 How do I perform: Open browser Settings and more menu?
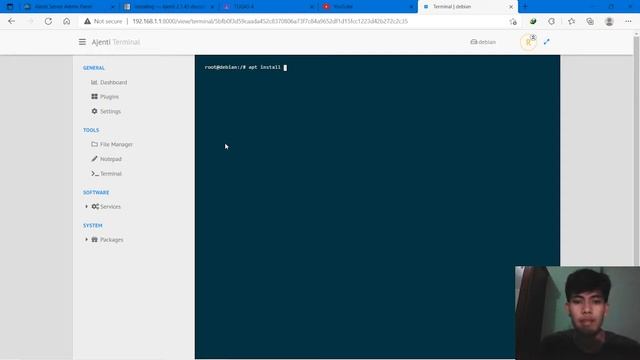coord(628,21)
